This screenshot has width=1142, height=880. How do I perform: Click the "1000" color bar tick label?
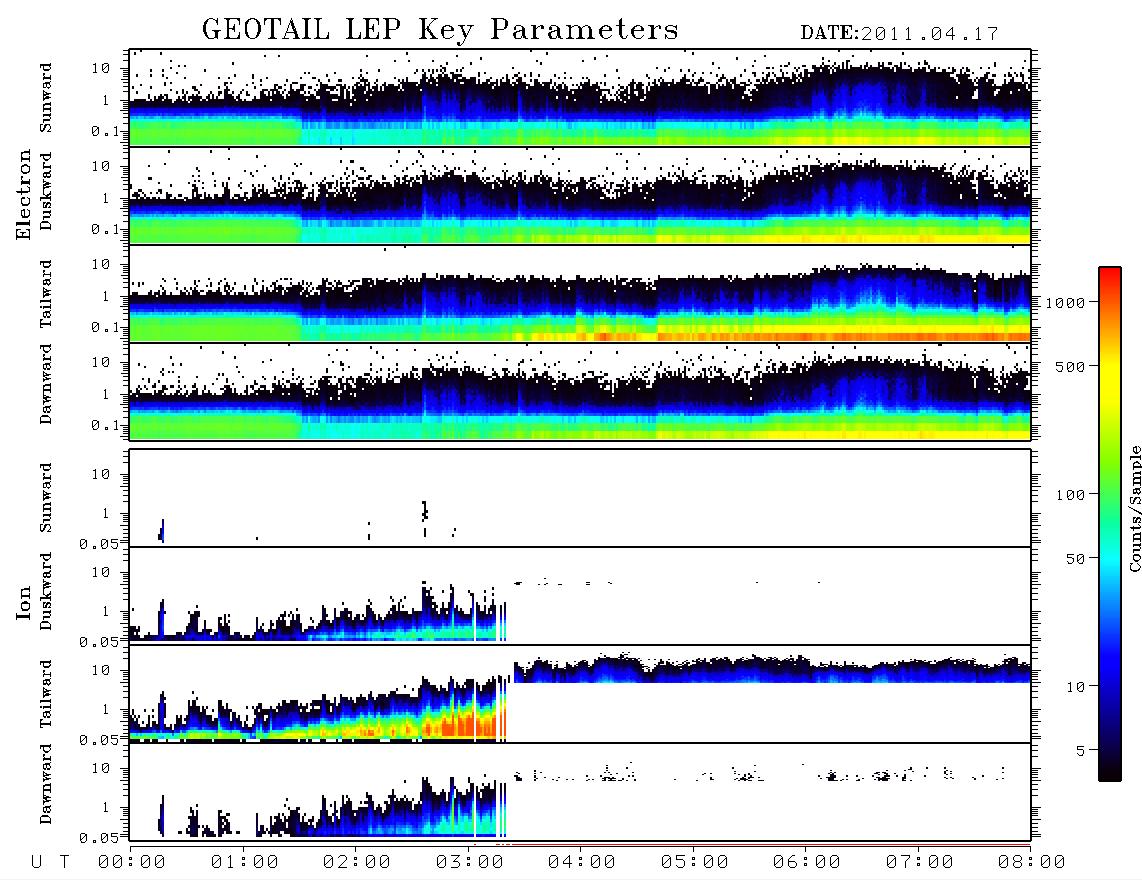point(1065,303)
